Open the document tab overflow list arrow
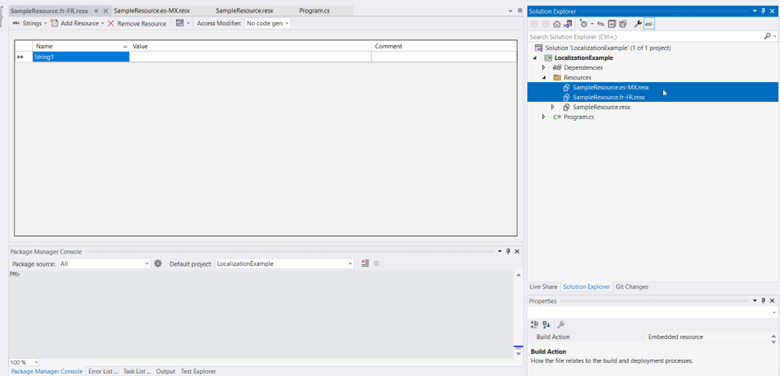This screenshot has width=780, height=376. (511, 10)
